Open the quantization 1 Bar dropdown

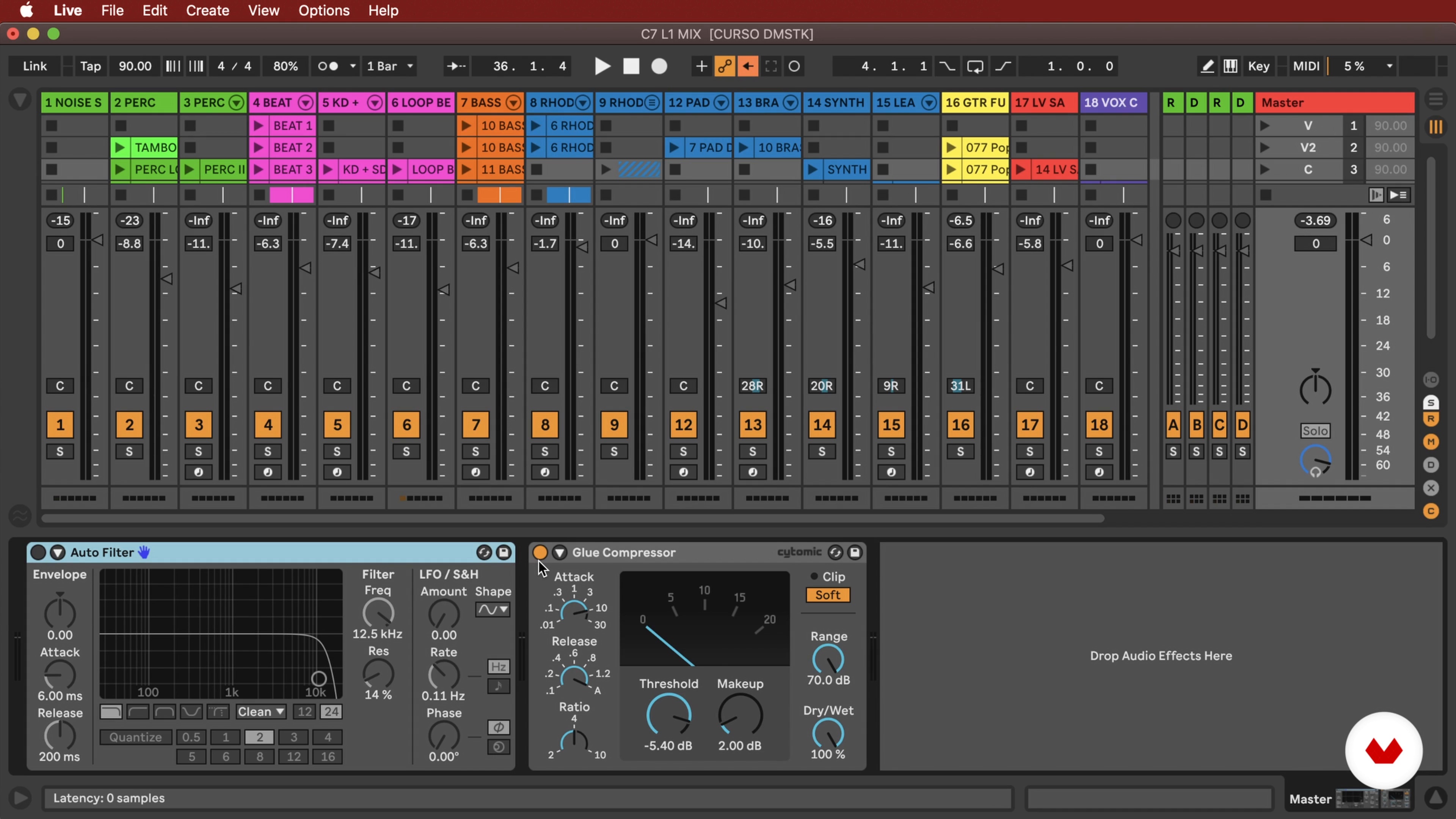tap(390, 66)
